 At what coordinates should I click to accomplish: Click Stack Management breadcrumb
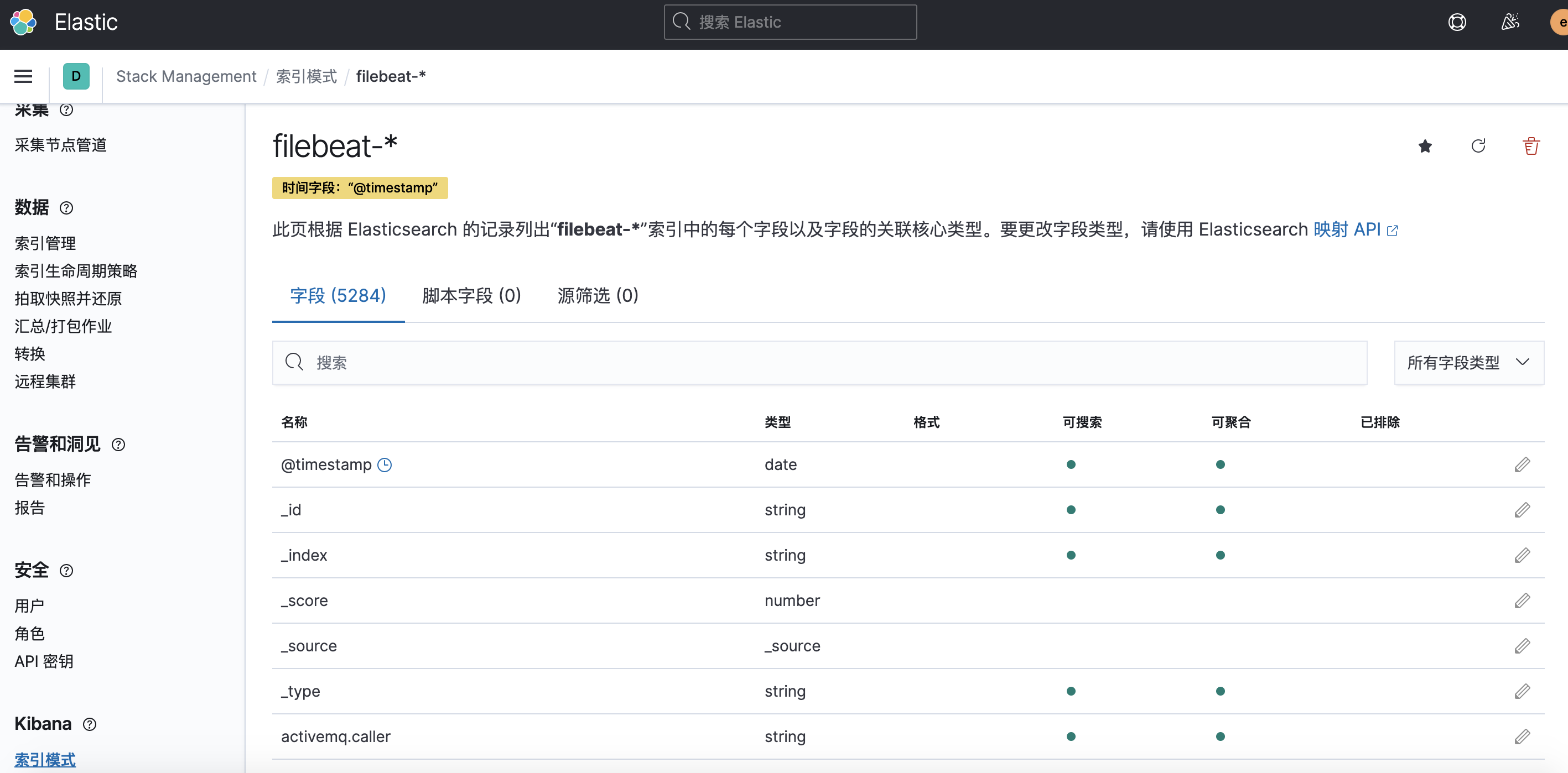186,77
